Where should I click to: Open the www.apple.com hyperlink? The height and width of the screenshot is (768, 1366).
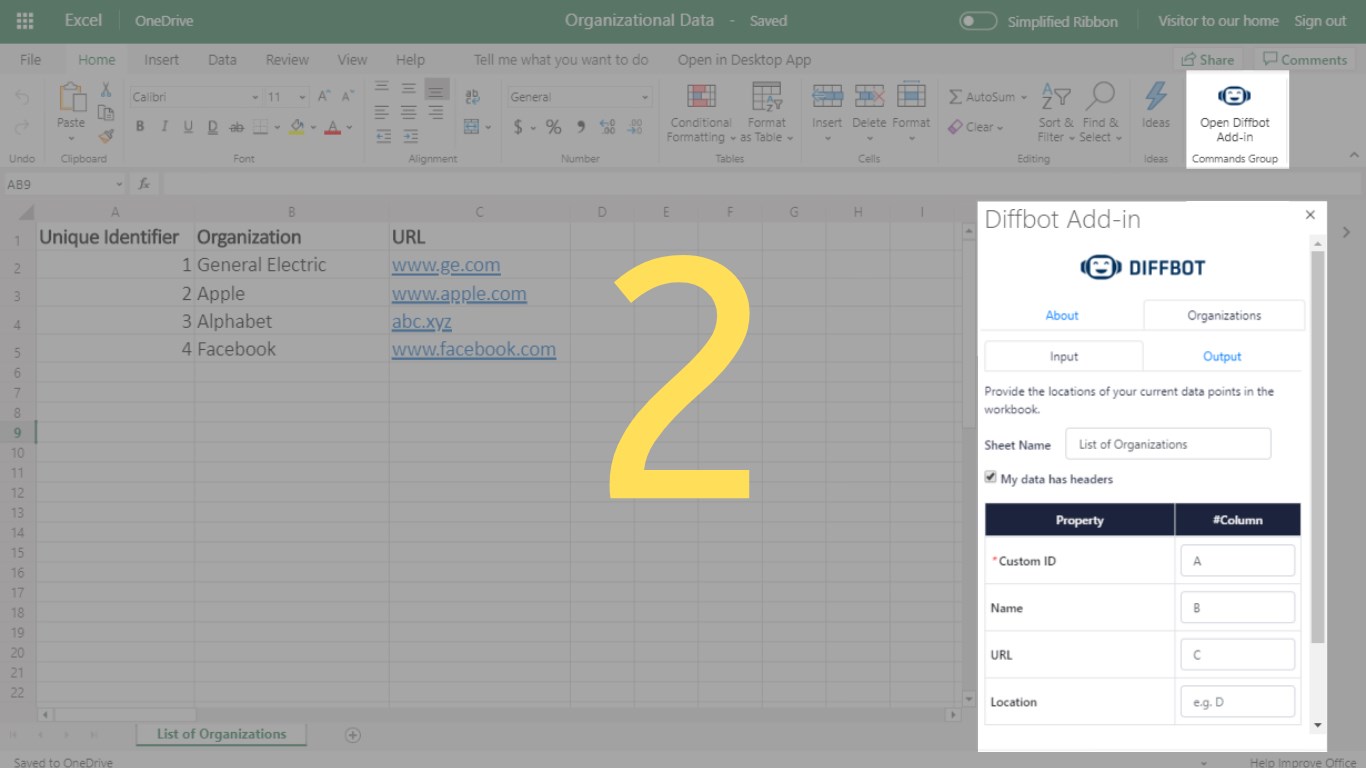point(459,293)
